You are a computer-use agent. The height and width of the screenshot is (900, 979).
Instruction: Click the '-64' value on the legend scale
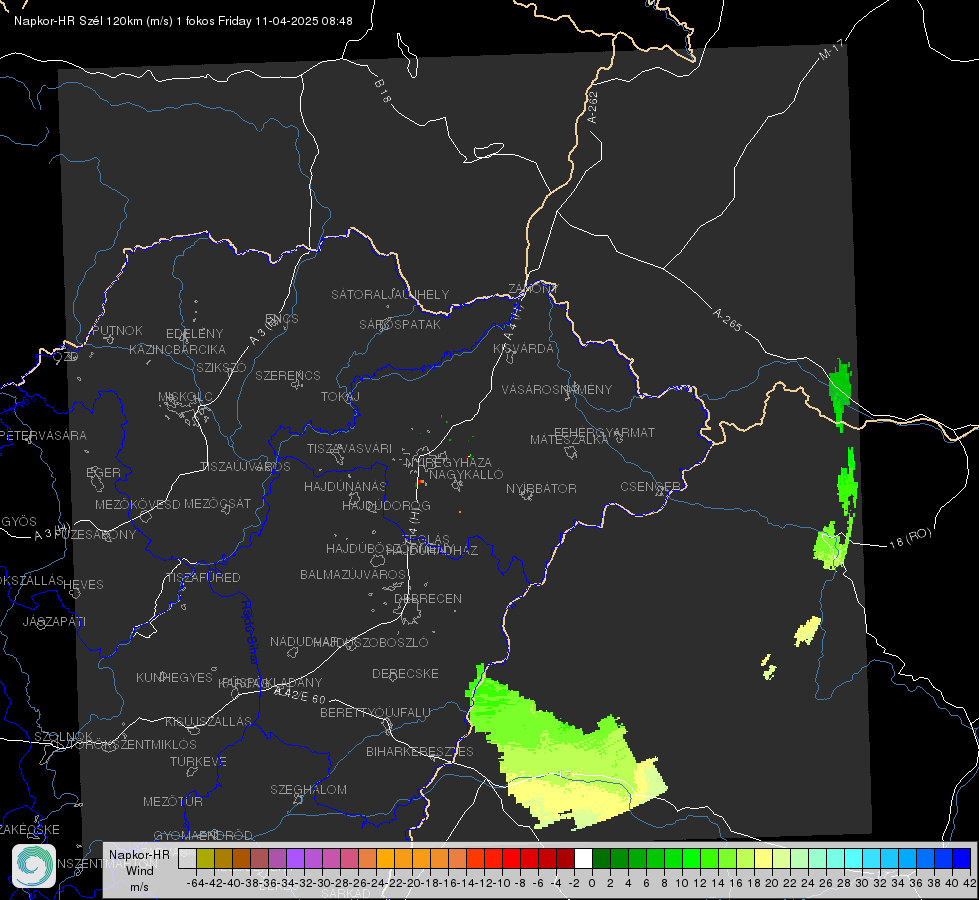[x=195, y=883]
